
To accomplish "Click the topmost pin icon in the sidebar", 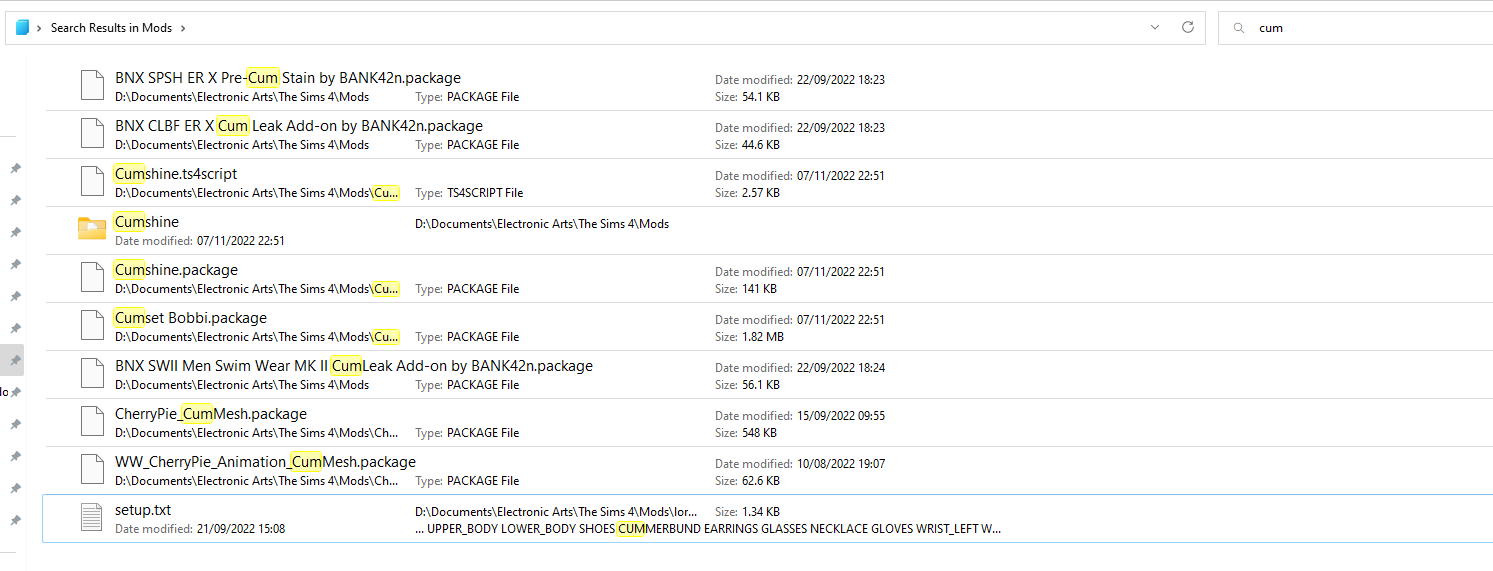I will [x=15, y=168].
